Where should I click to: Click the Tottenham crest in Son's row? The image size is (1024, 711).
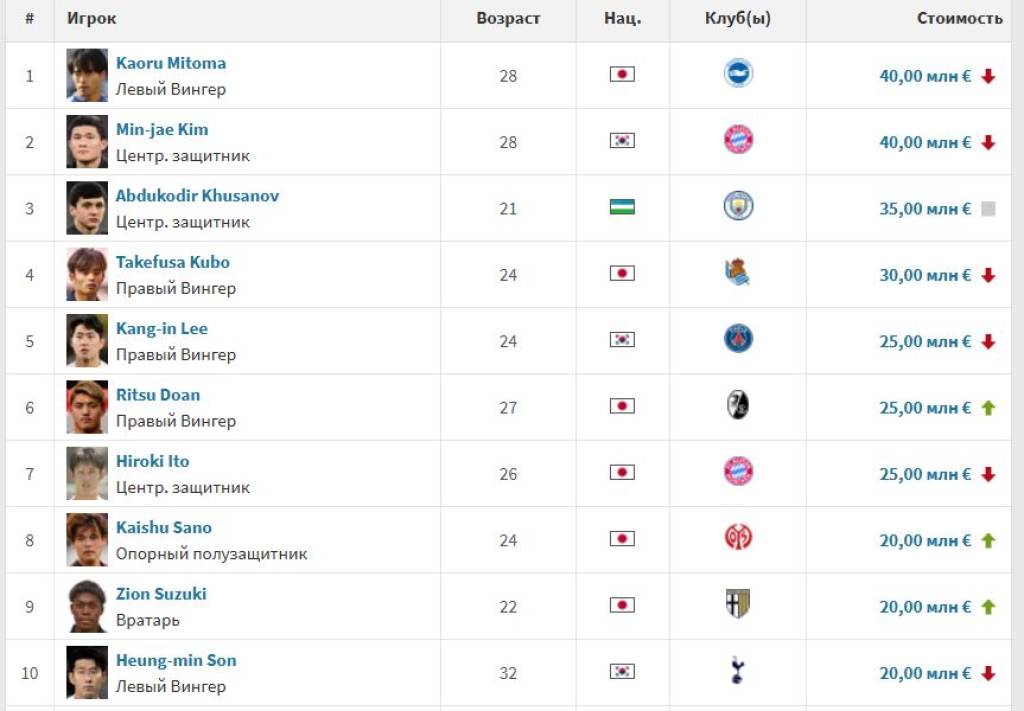pyautogui.click(x=738, y=672)
